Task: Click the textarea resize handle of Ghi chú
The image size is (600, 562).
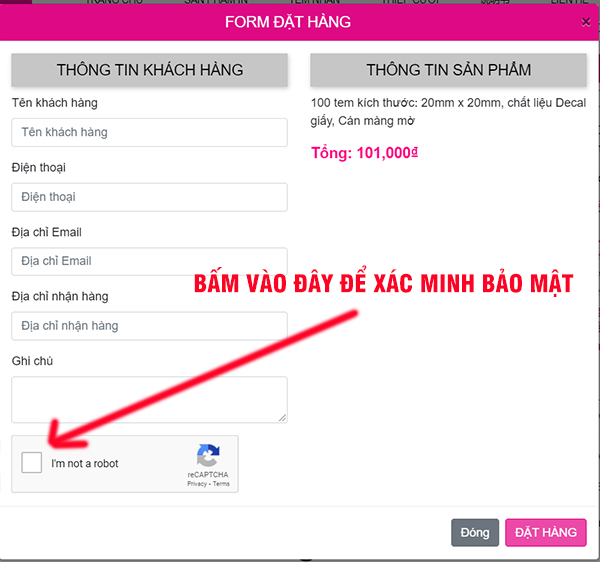Action: [282, 418]
